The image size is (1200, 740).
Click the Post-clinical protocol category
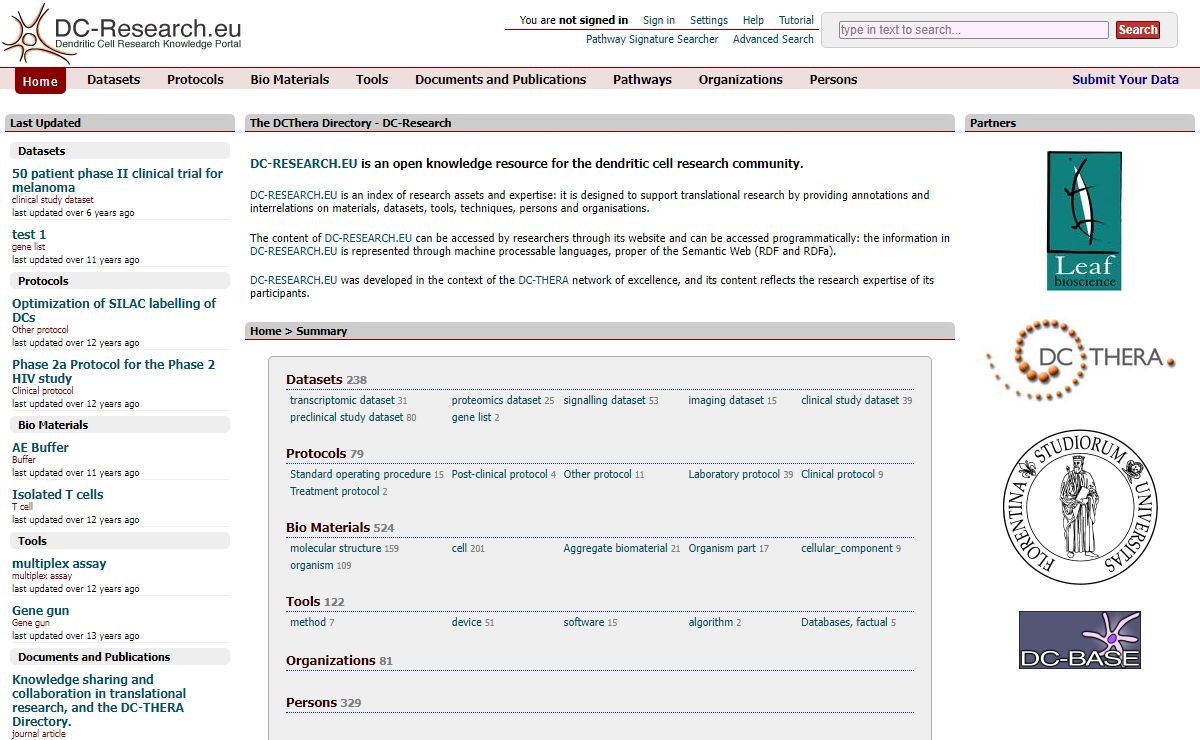click(x=499, y=474)
